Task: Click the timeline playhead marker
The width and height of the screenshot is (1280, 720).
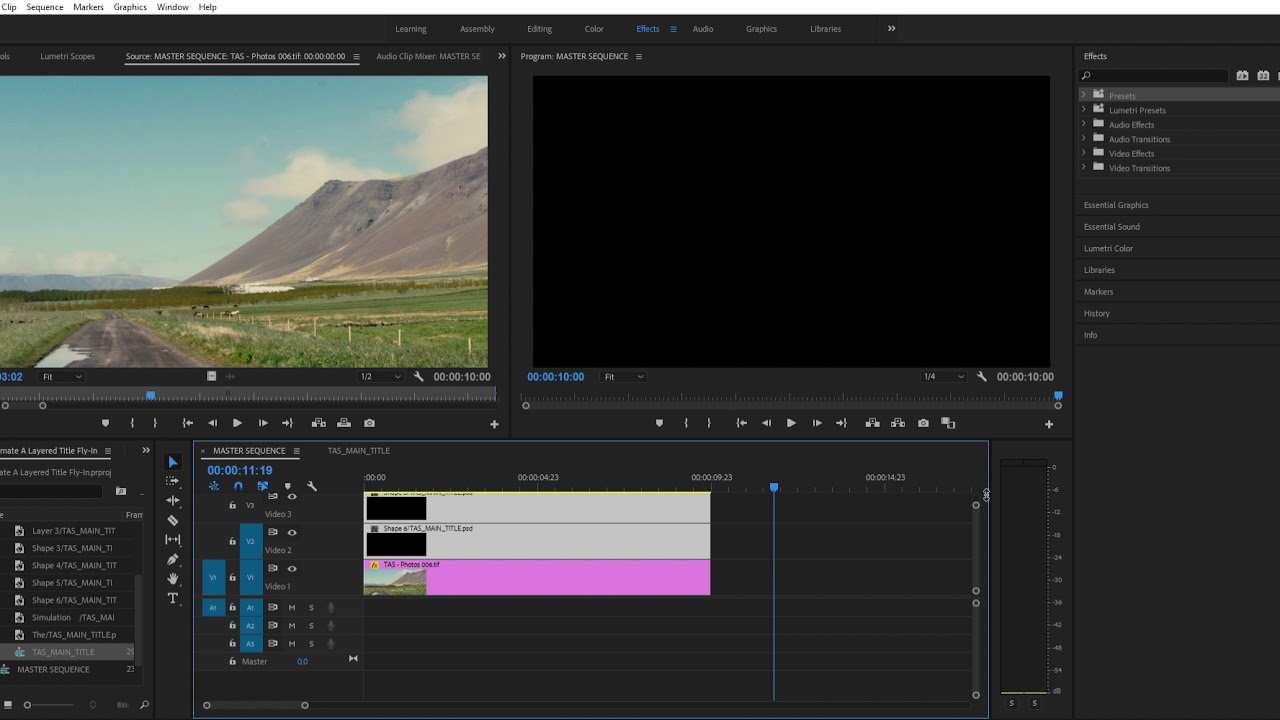Action: pyautogui.click(x=774, y=487)
